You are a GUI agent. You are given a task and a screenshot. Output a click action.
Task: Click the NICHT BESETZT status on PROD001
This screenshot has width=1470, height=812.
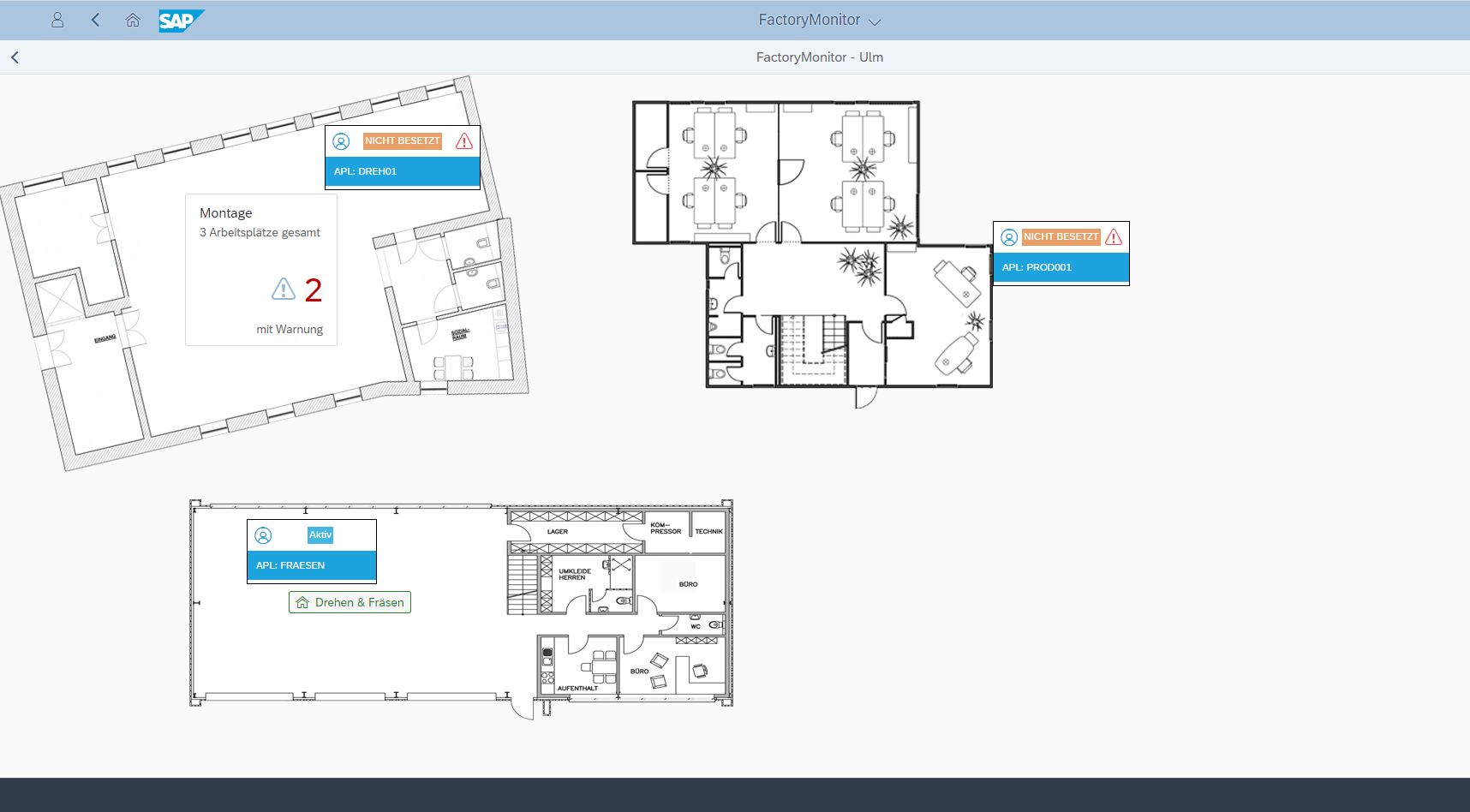pos(1061,236)
